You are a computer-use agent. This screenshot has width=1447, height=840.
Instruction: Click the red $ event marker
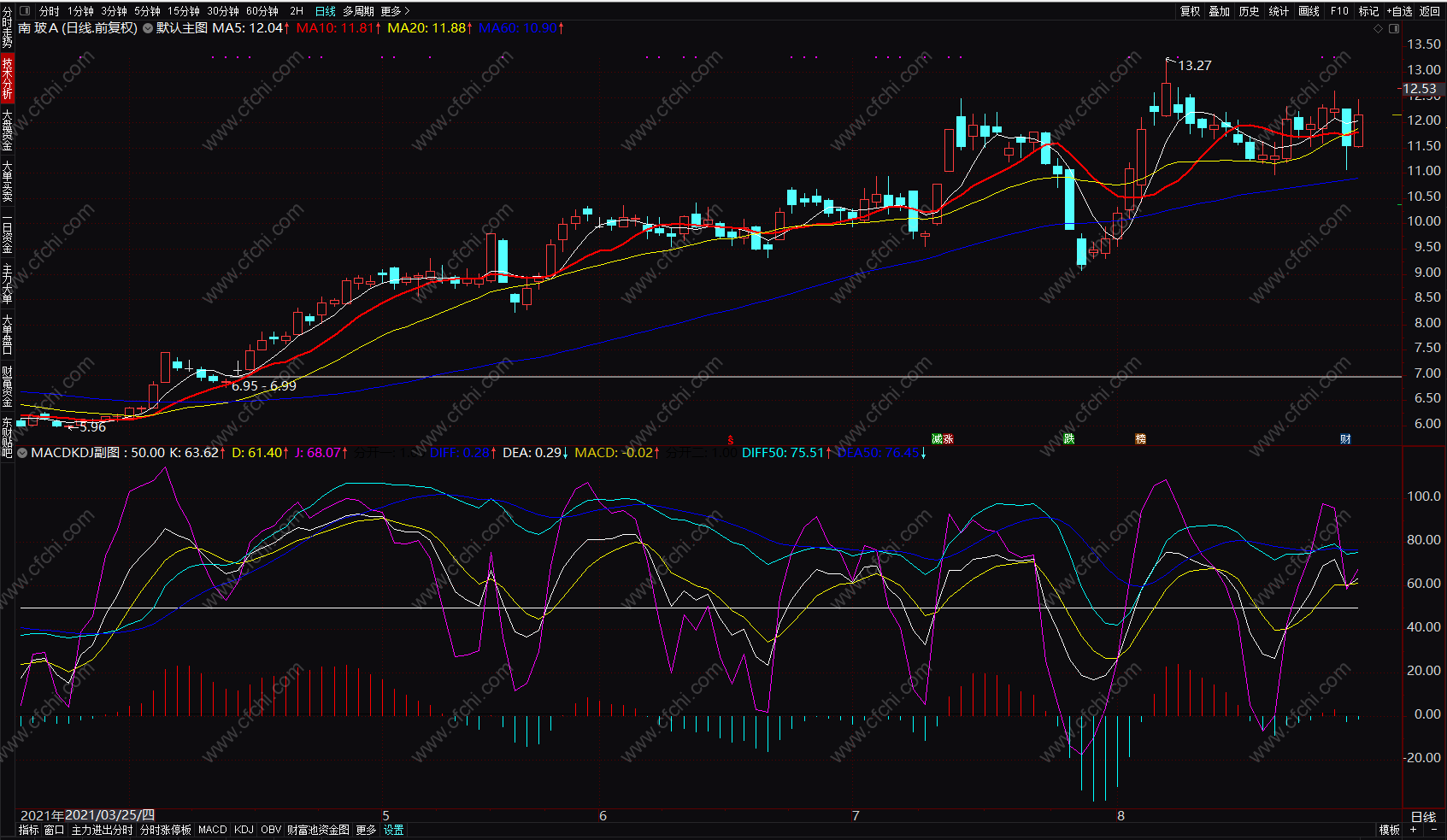[x=730, y=439]
